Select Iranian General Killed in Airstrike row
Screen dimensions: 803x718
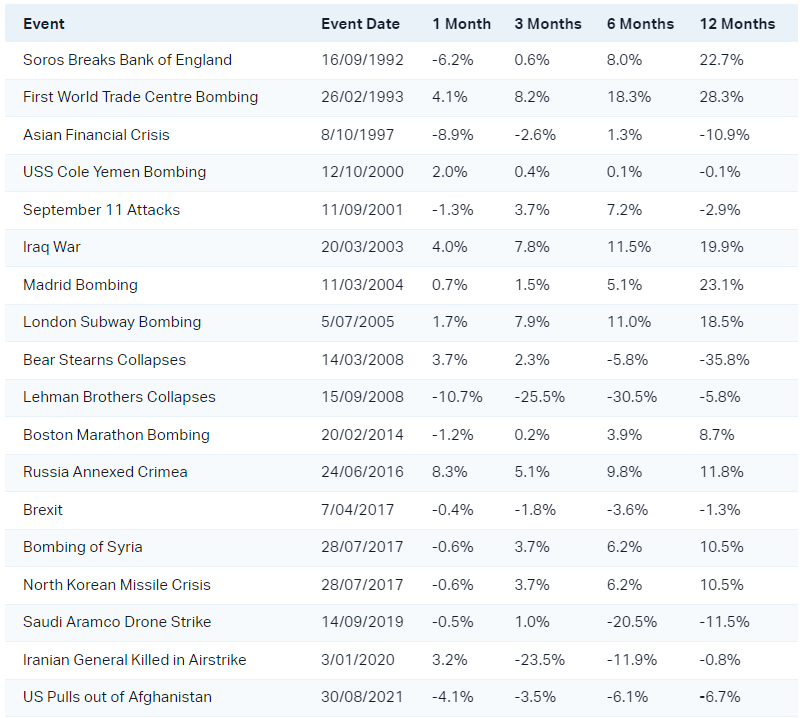134,660
